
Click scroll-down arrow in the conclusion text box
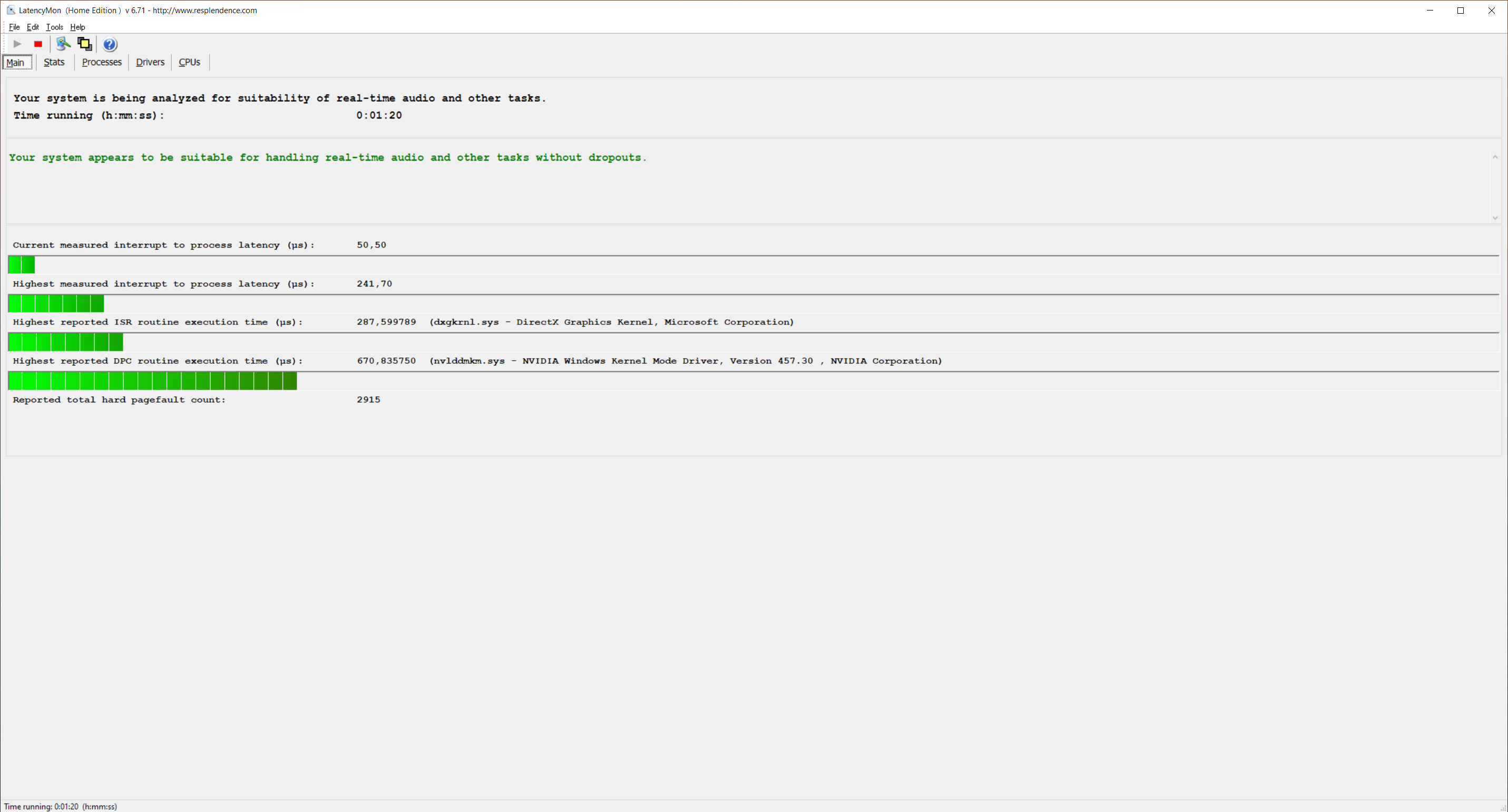pyautogui.click(x=1494, y=217)
